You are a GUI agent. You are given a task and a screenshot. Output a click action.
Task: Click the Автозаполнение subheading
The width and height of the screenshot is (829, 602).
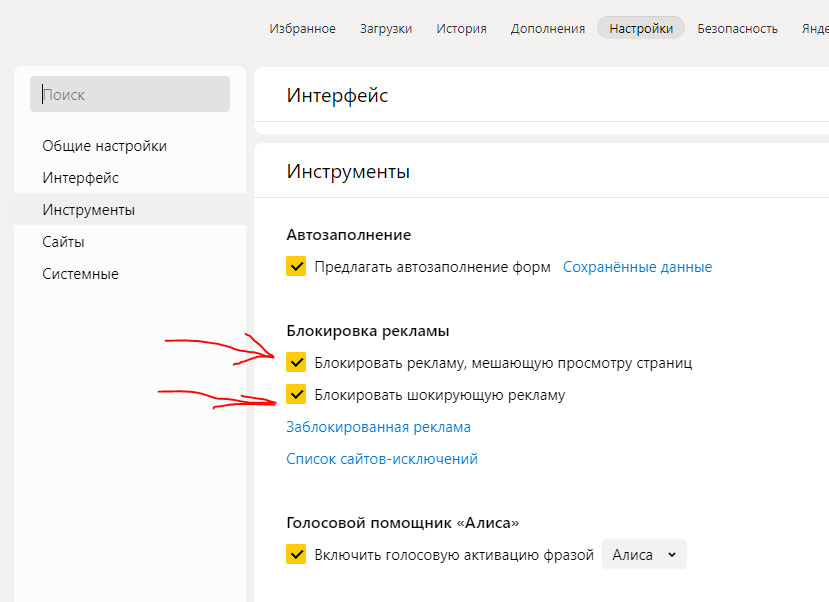tap(349, 235)
